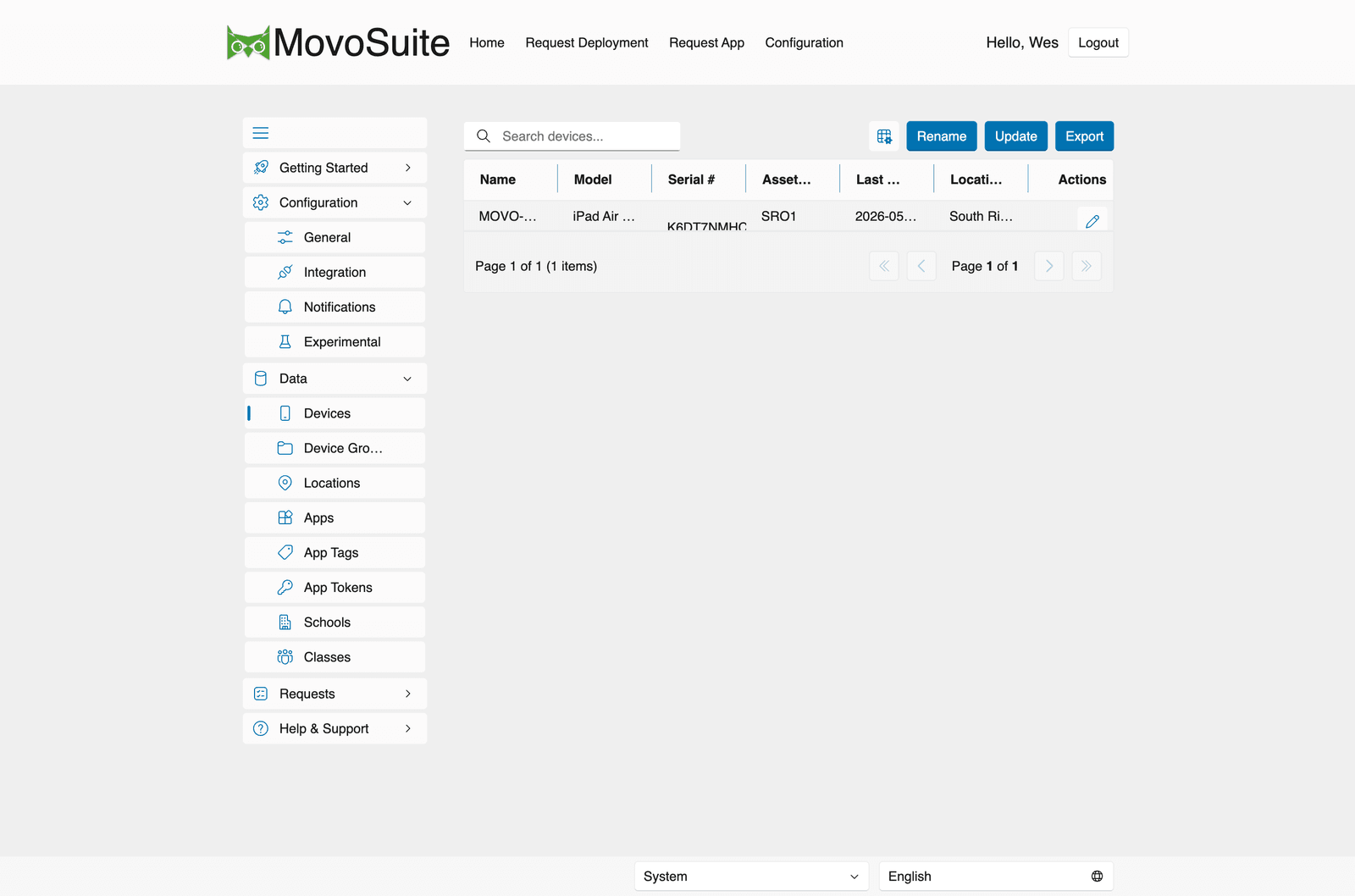
Task: Open Request Deployment in top navigation
Action: tap(587, 42)
